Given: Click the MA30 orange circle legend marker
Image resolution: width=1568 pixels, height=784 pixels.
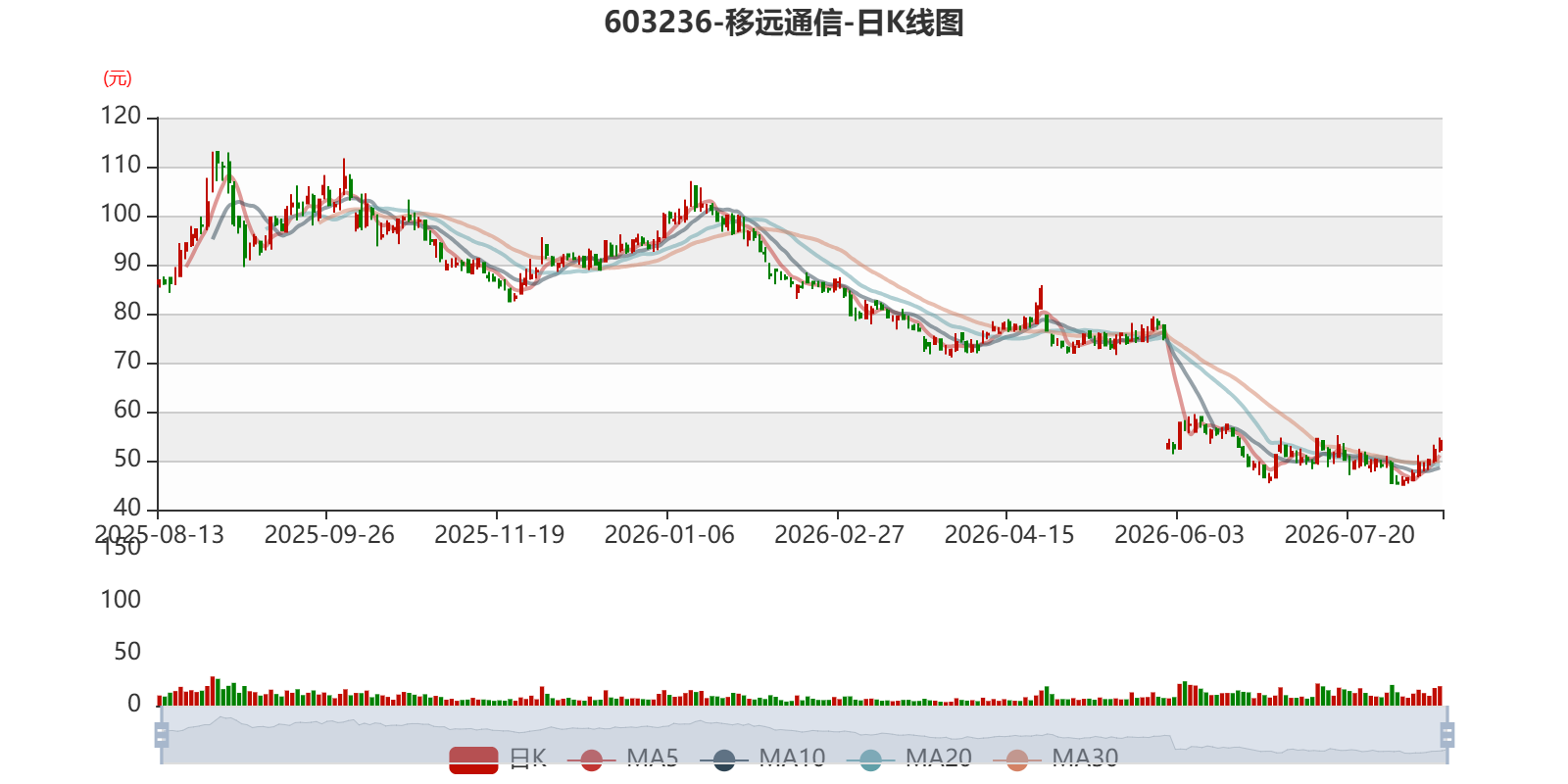Looking at the screenshot, I should click(x=1017, y=759).
